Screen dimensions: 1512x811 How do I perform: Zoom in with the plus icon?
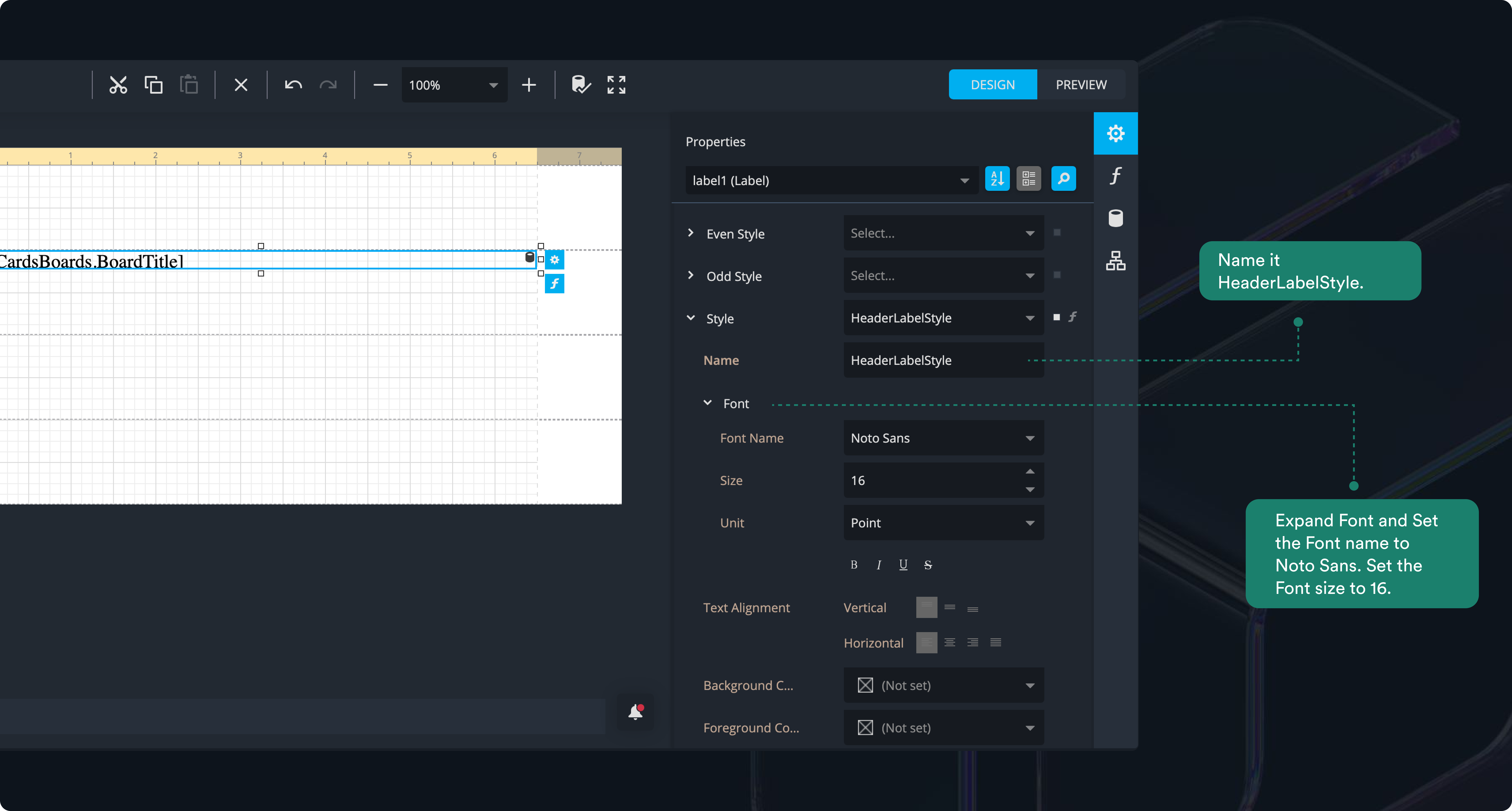(x=529, y=85)
